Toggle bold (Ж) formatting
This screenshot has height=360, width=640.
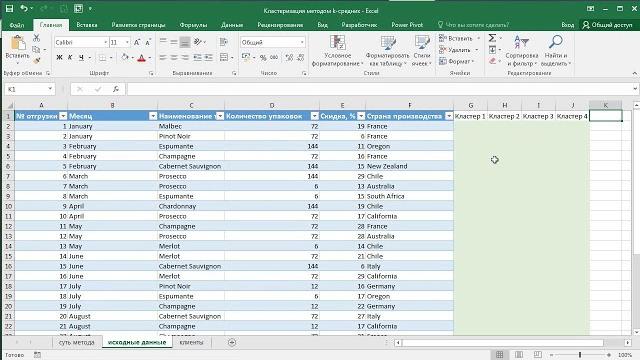(59, 58)
